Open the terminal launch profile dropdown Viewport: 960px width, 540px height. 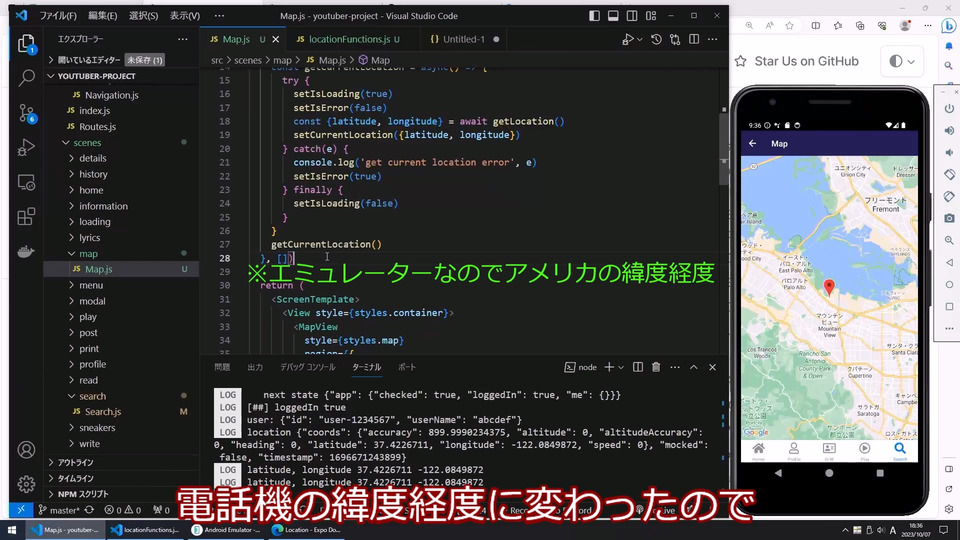(x=621, y=367)
